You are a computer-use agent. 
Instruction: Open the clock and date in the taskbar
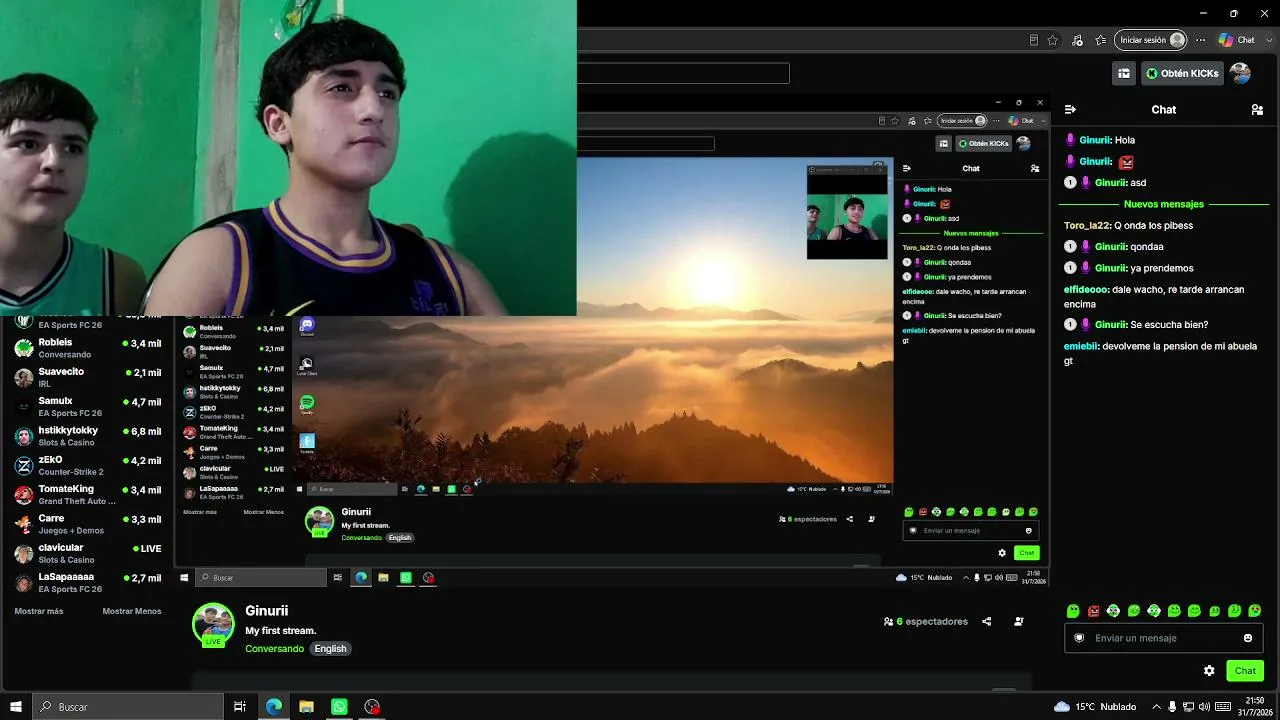pos(1255,707)
